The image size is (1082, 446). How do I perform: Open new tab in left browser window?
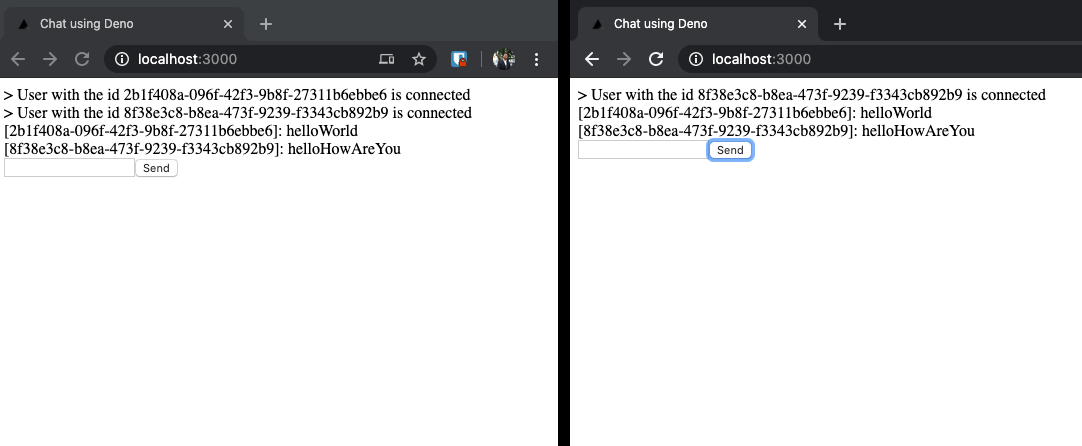(266, 24)
